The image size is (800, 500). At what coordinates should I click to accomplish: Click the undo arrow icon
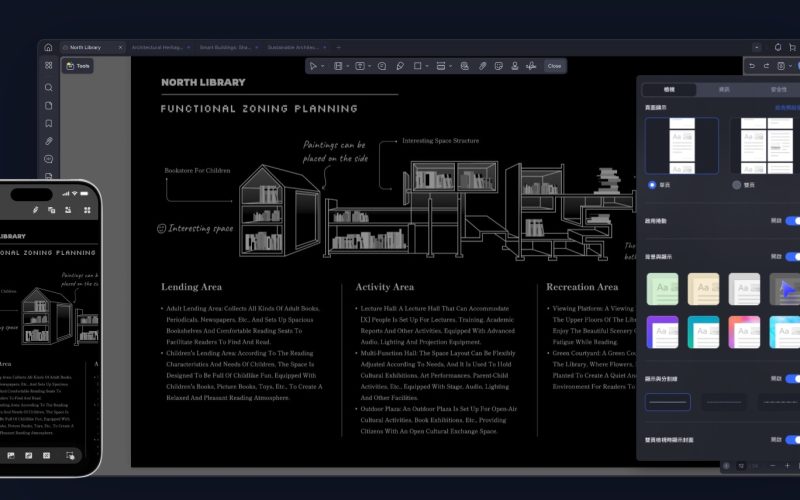(x=751, y=66)
